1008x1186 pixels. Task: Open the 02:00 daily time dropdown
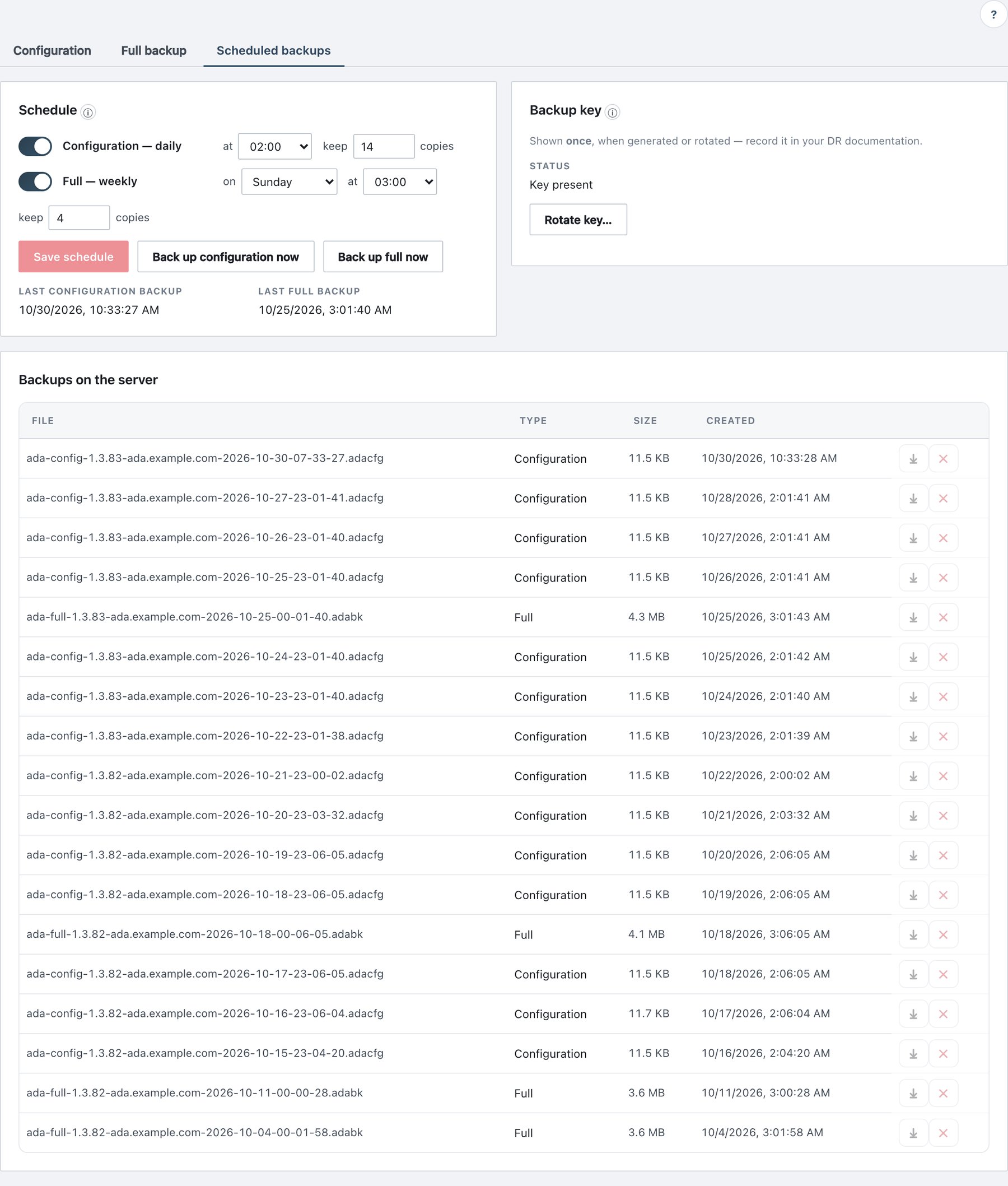click(x=275, y=146)
